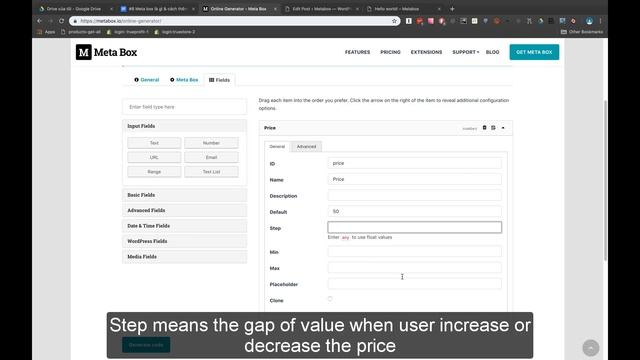Open the Features menu item

coord(357,52)
